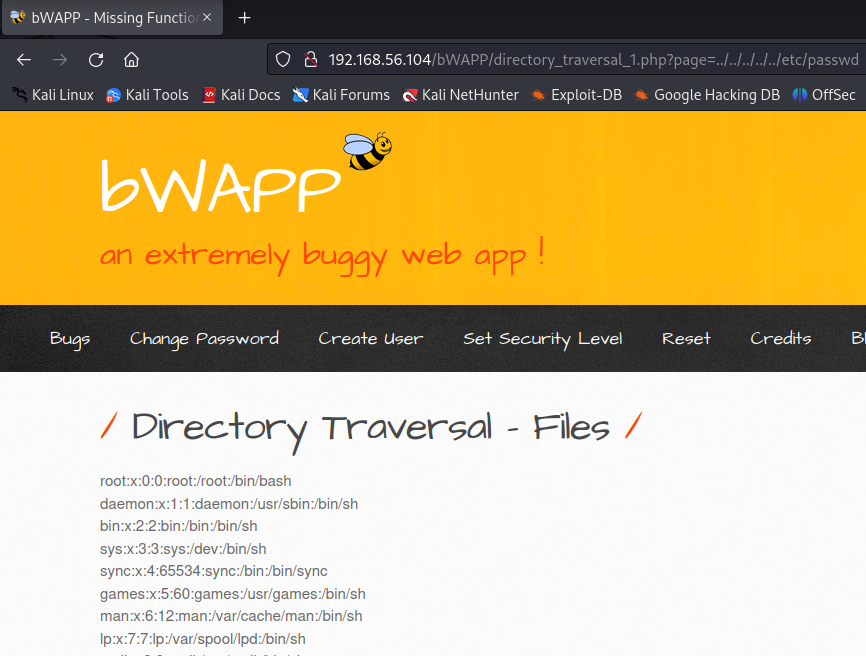The width and height of the screenshot is (866, 656).
Task: Click the browser forward arrow
Action: [x=60, y=60]
